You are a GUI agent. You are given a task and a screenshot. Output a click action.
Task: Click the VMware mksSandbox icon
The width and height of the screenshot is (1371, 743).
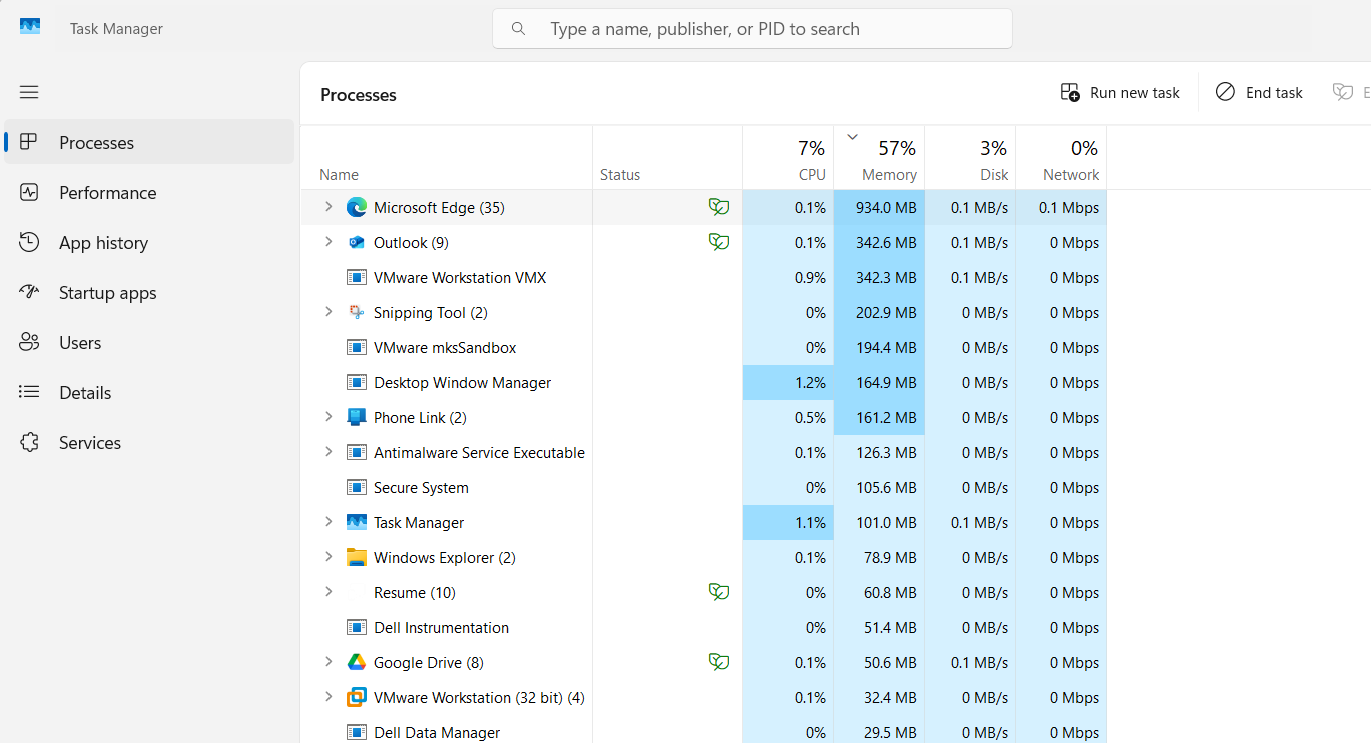pyautogui.click(x=357, y=347)
